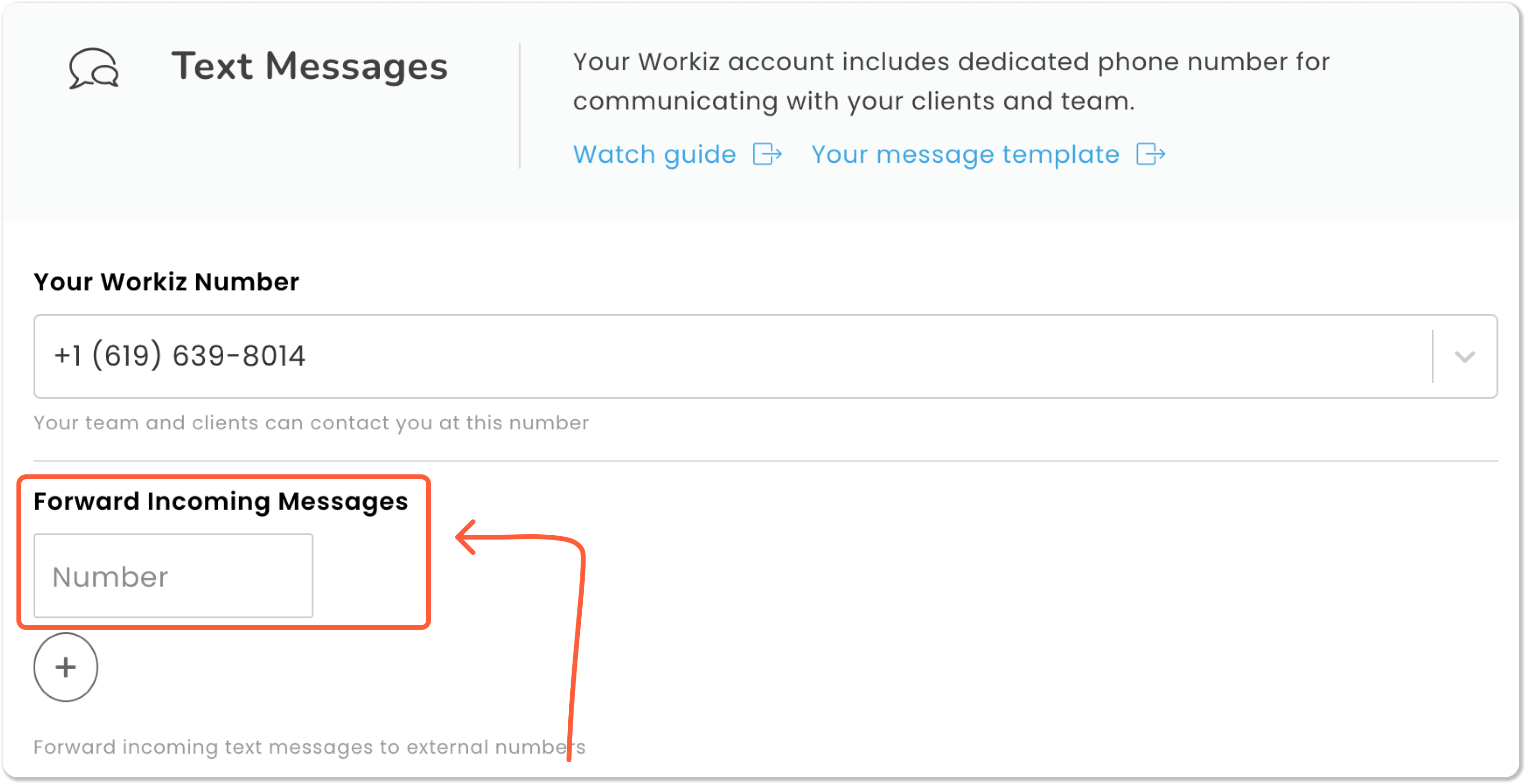Click the word 'communicating' in the header description
The height and width of the screenshot is (784, 1526).
click(676, 102)
